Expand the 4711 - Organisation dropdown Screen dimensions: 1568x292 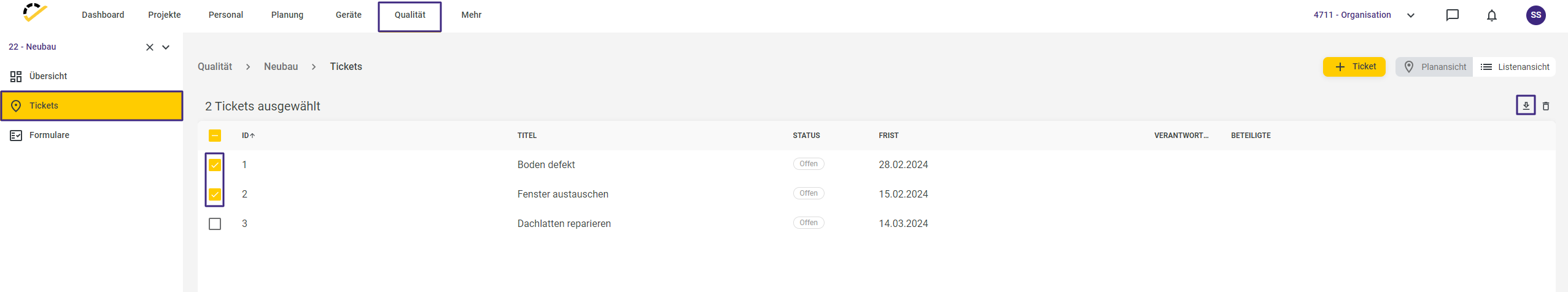click(1411, 15)
